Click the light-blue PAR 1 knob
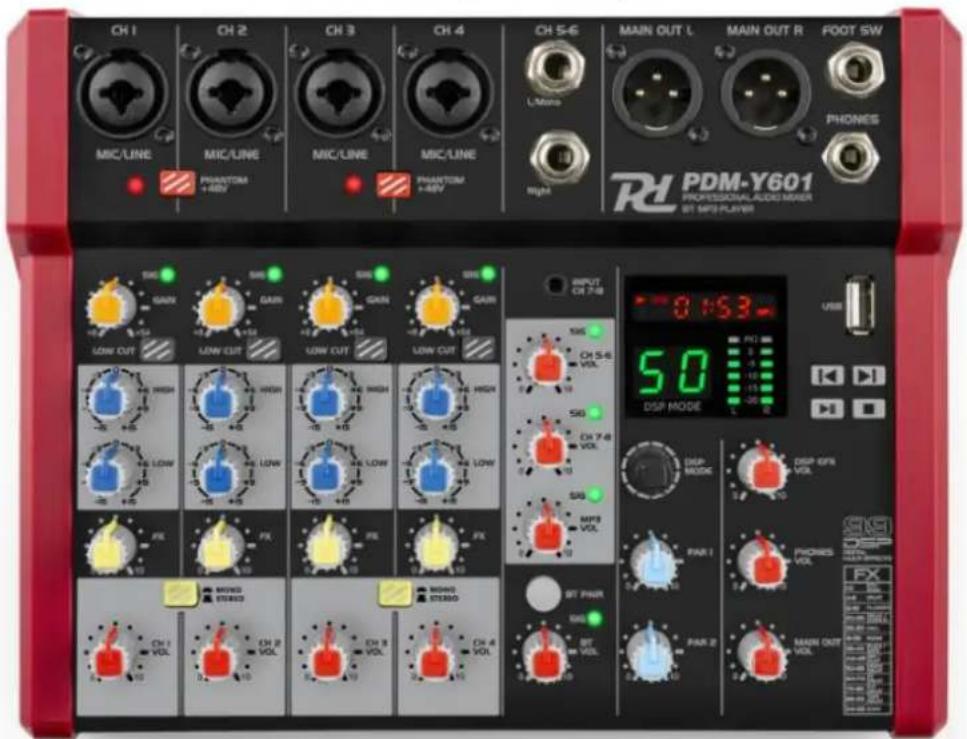 tap(654, 560)
